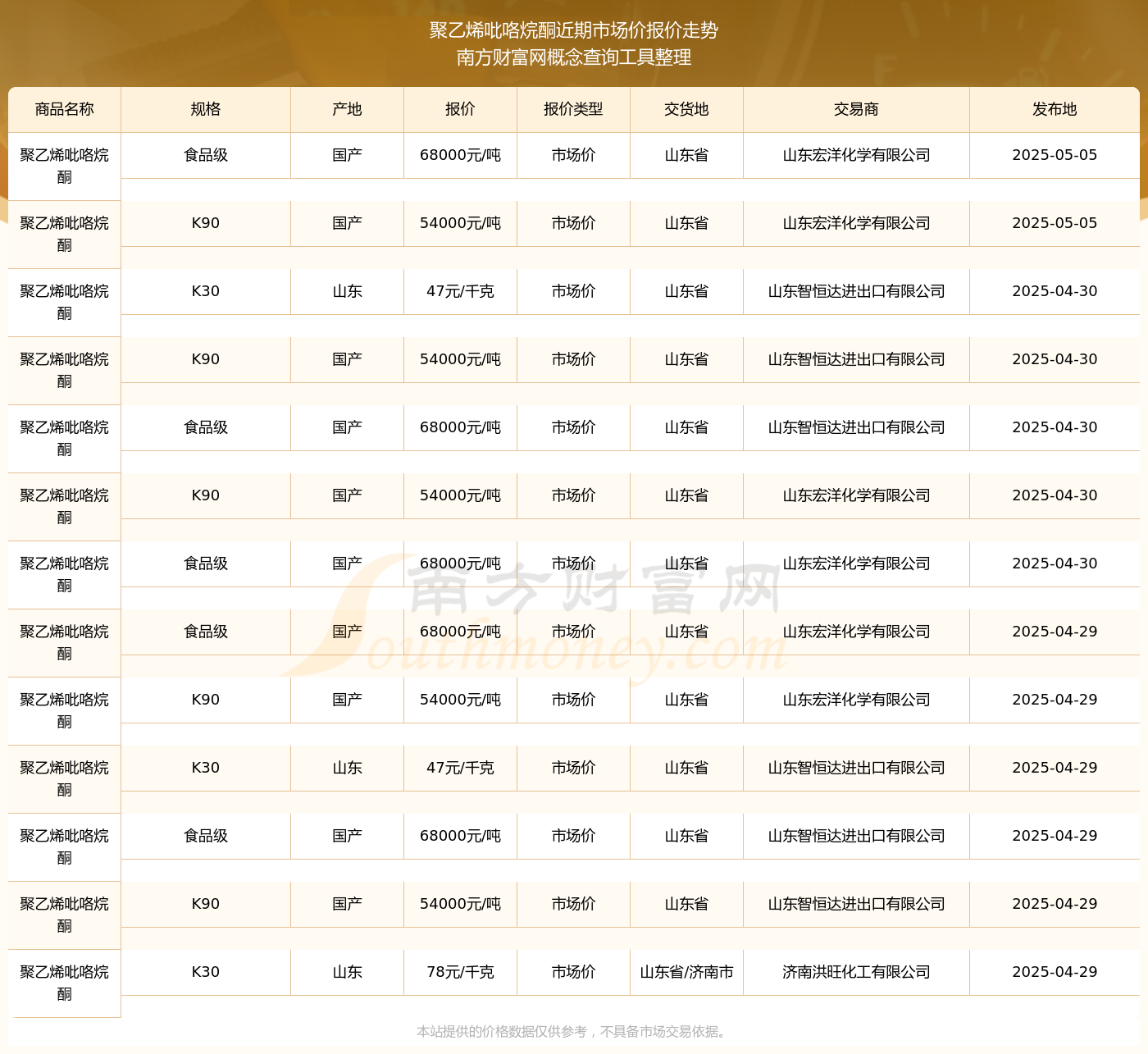This screenshot has width=1148, height=1054.
Task: Click 山东宏洋化学有限公司 in the 2025-04-29 食品级 row
Action: click(856, 632)
